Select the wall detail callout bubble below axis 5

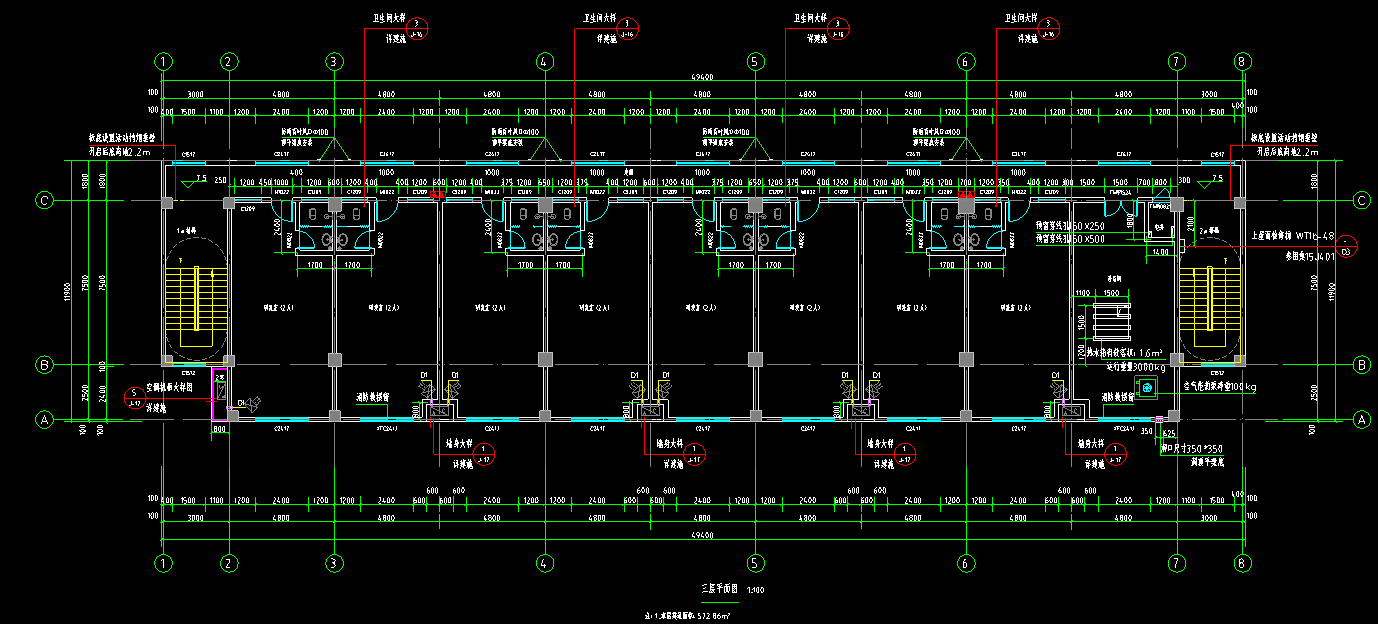click(694, 451)
